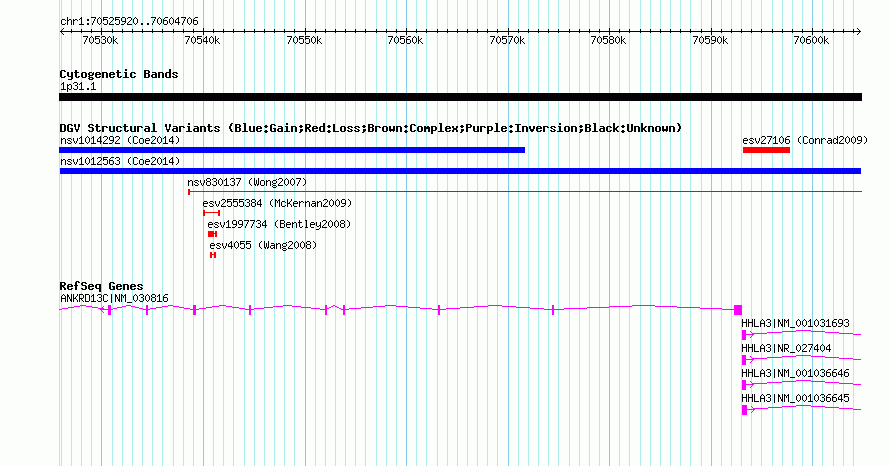Click the 70560k ruler position
This screenshot has width=890, height=466.
point(405,40)
